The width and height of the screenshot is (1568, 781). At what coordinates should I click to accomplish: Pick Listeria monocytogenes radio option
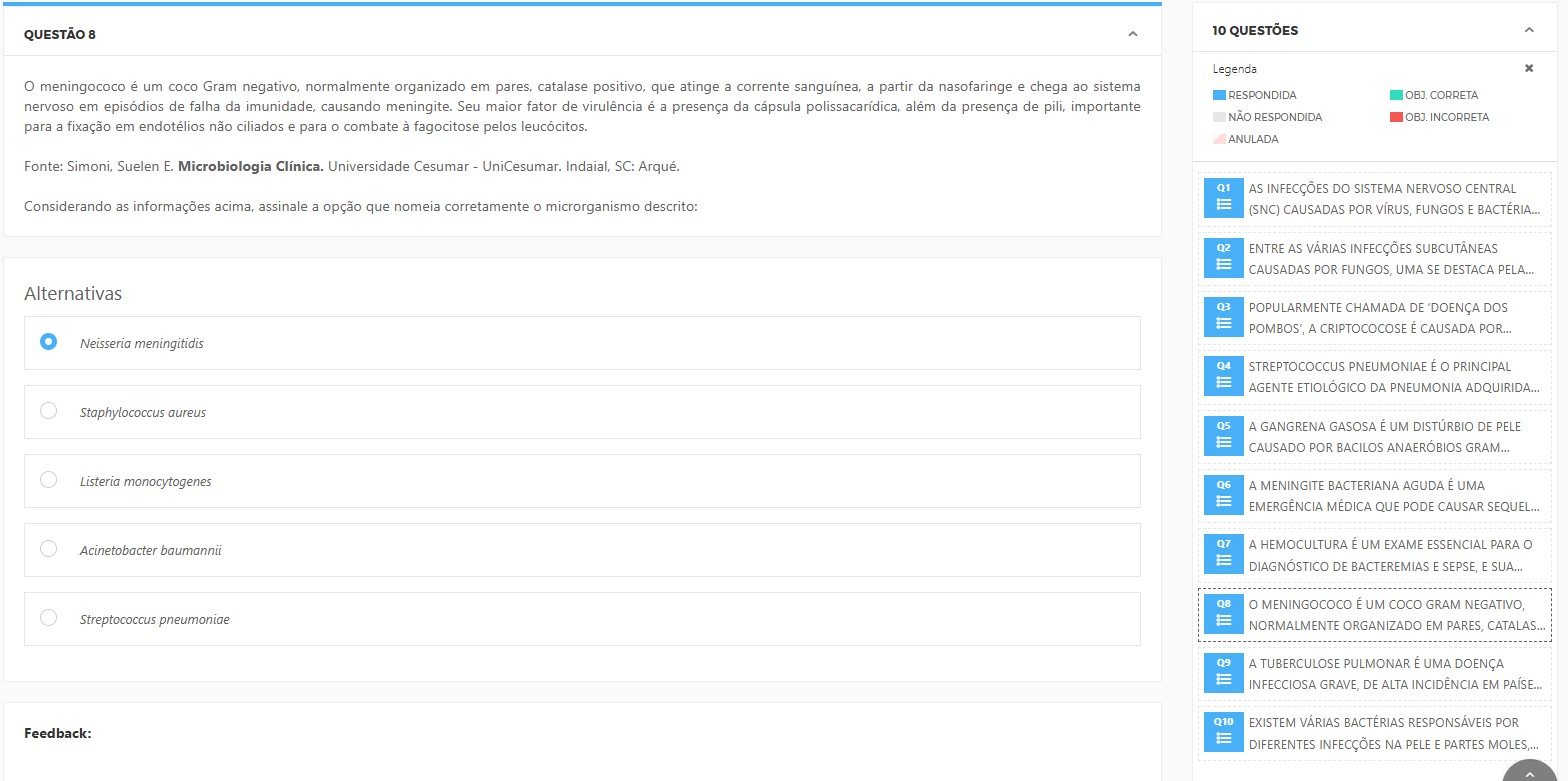tap(48, 480)
